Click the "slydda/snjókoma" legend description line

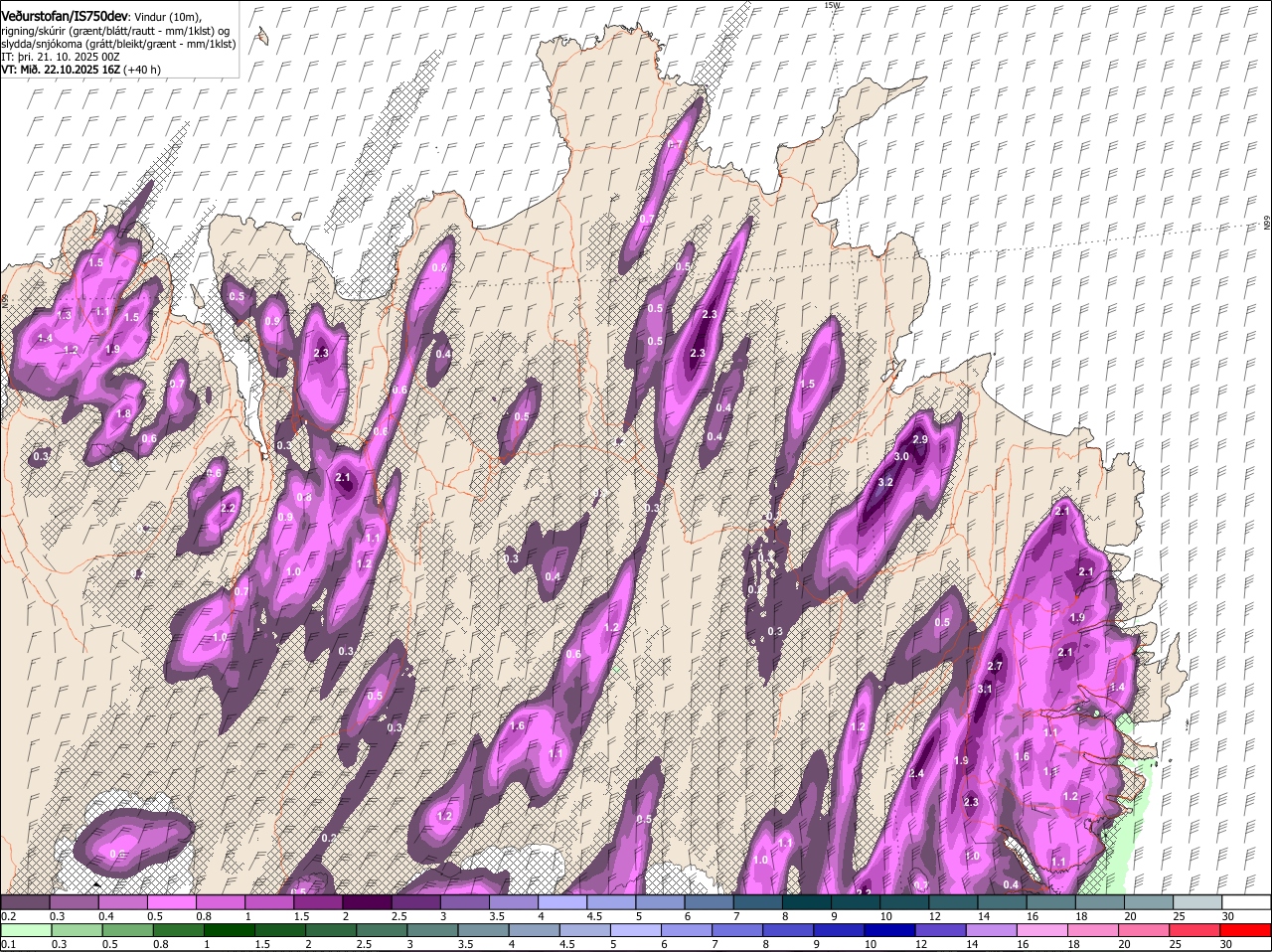click(119, 44)
